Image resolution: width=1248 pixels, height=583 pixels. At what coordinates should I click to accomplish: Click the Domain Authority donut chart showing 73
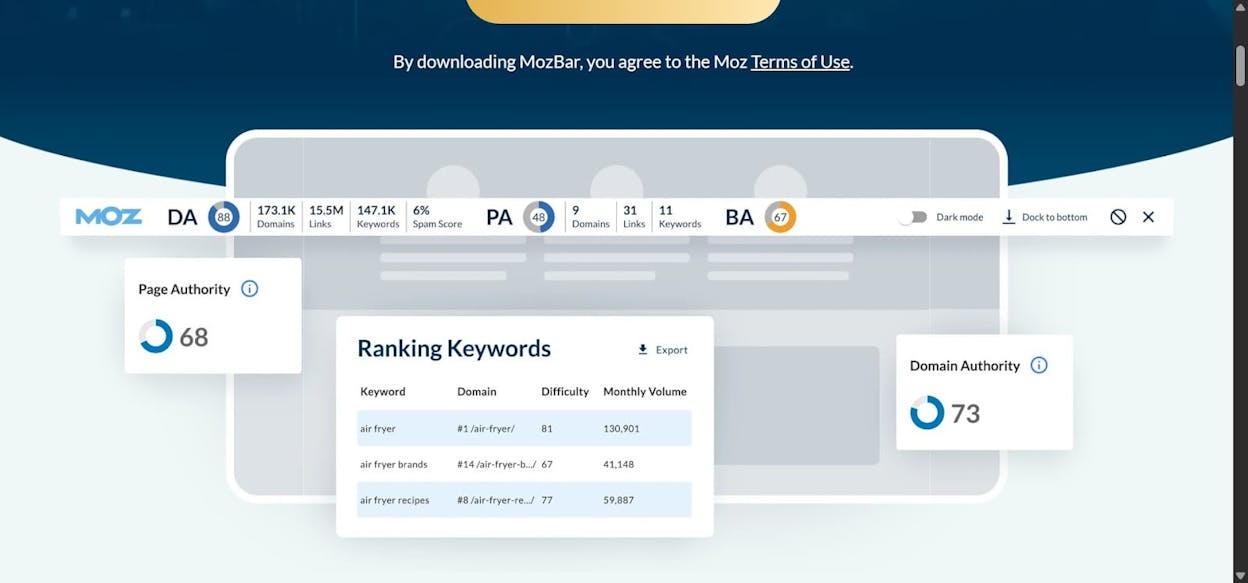pos(927,412)
